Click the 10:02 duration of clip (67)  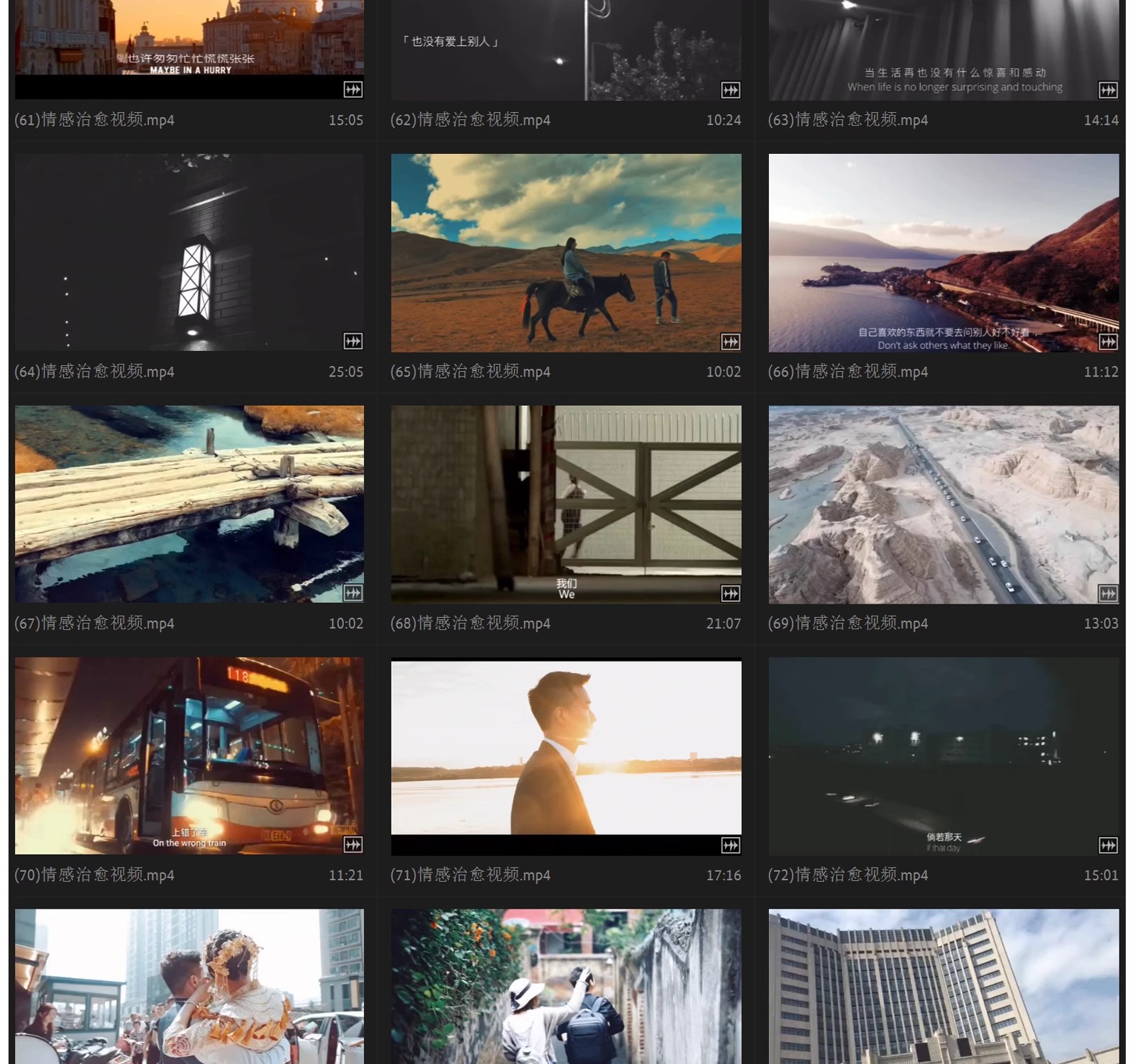click(346, 624)
